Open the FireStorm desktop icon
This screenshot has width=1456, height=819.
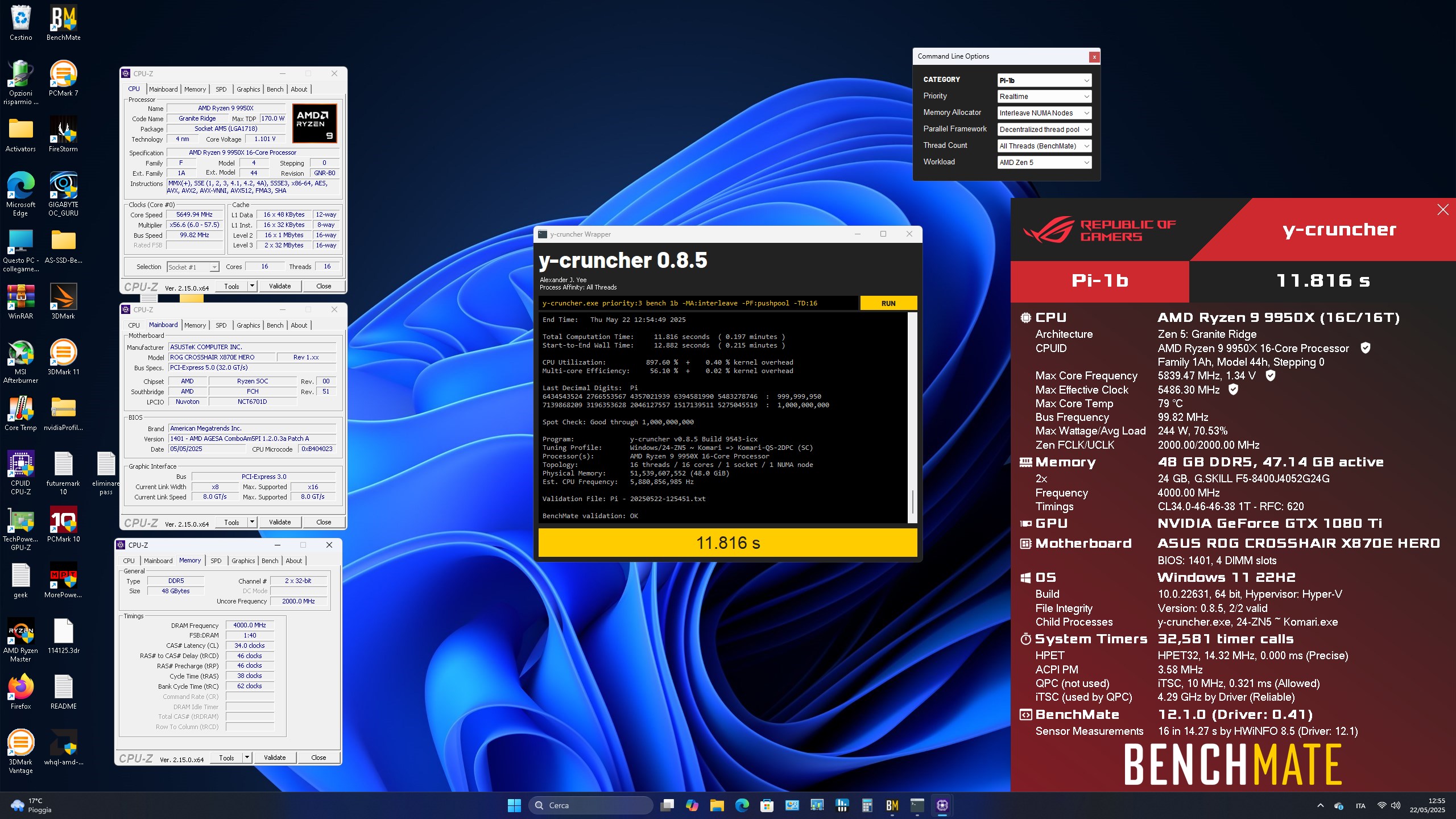pos(63,134)
